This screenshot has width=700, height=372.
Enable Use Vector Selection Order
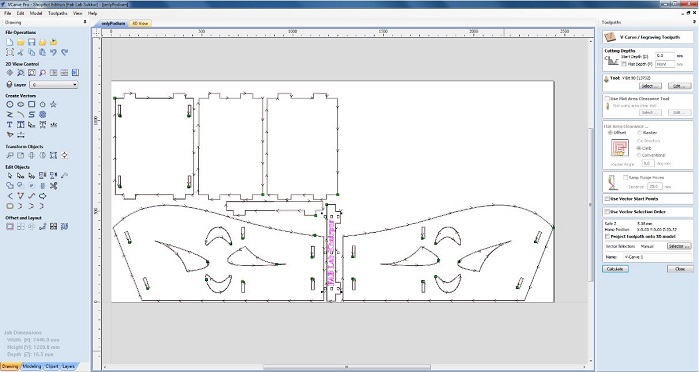607,212
